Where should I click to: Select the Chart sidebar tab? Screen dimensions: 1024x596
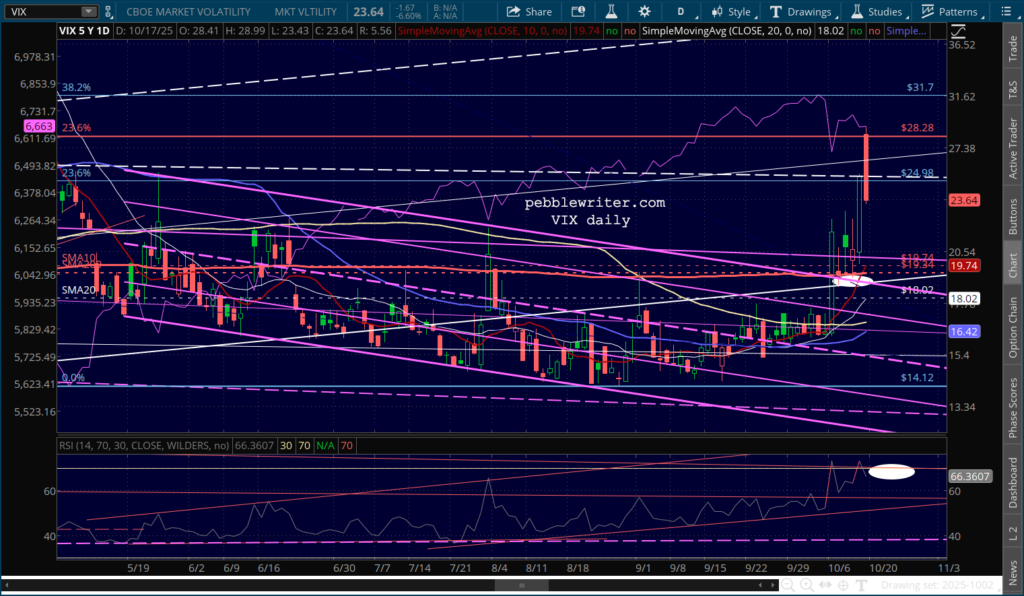(x=1013, y=264)
